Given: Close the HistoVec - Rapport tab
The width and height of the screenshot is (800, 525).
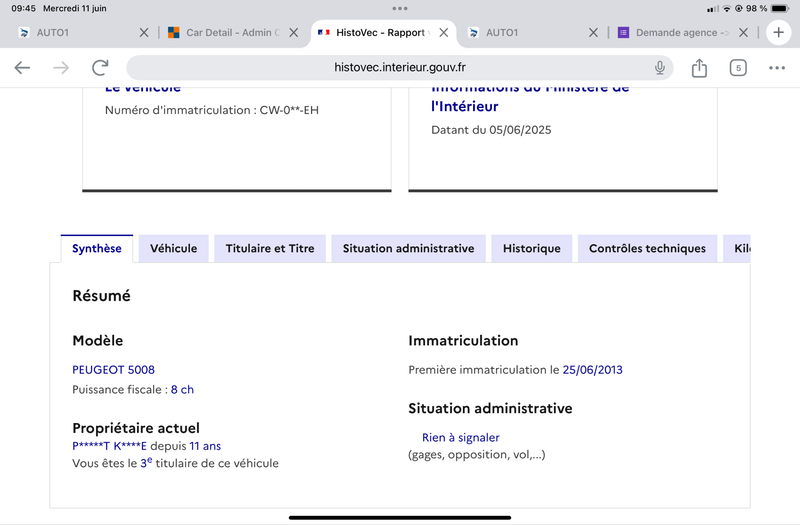Looking at the screenshot, I should point(444,33).
